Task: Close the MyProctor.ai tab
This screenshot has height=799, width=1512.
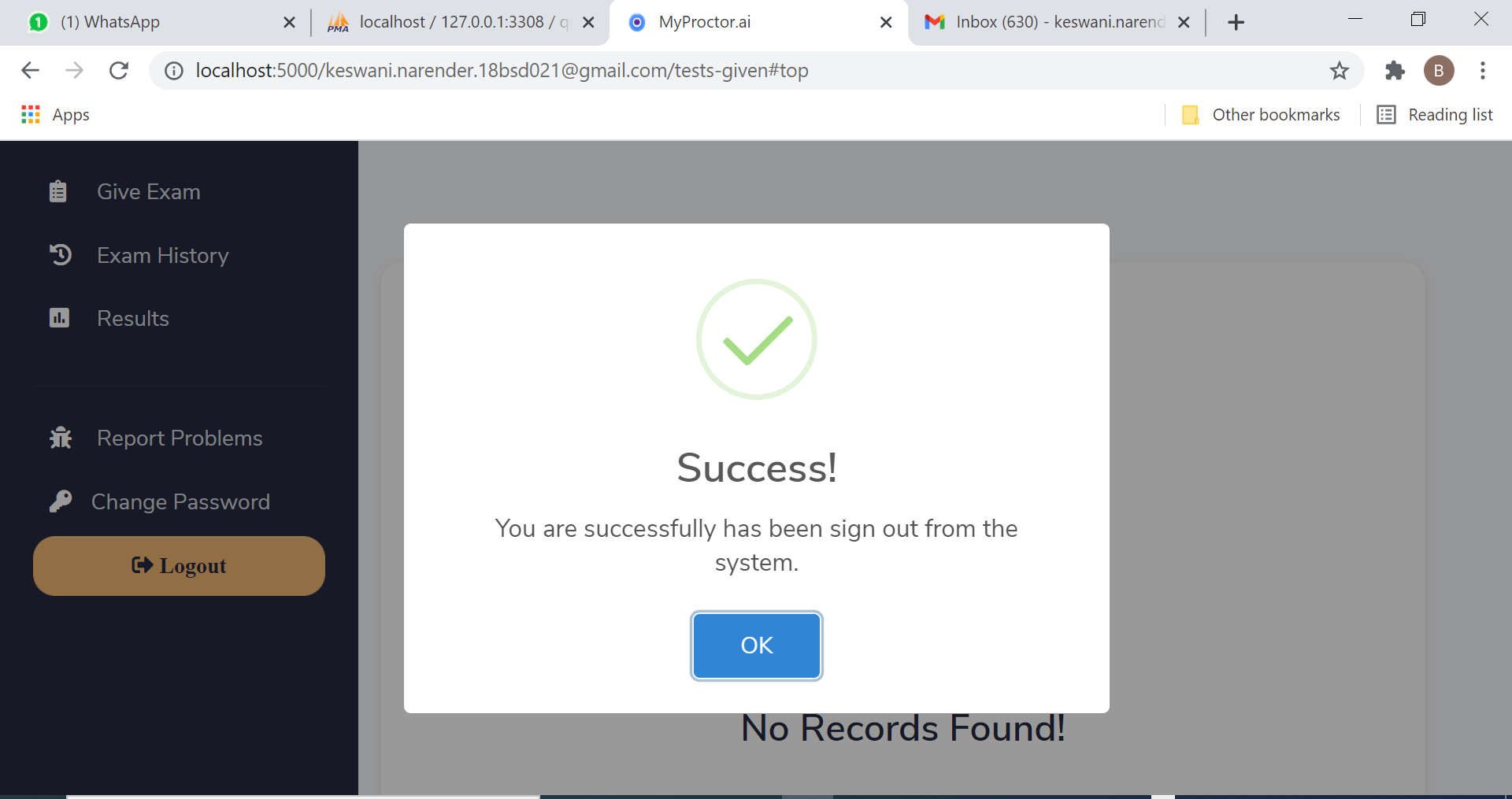Action: point(886,23)
